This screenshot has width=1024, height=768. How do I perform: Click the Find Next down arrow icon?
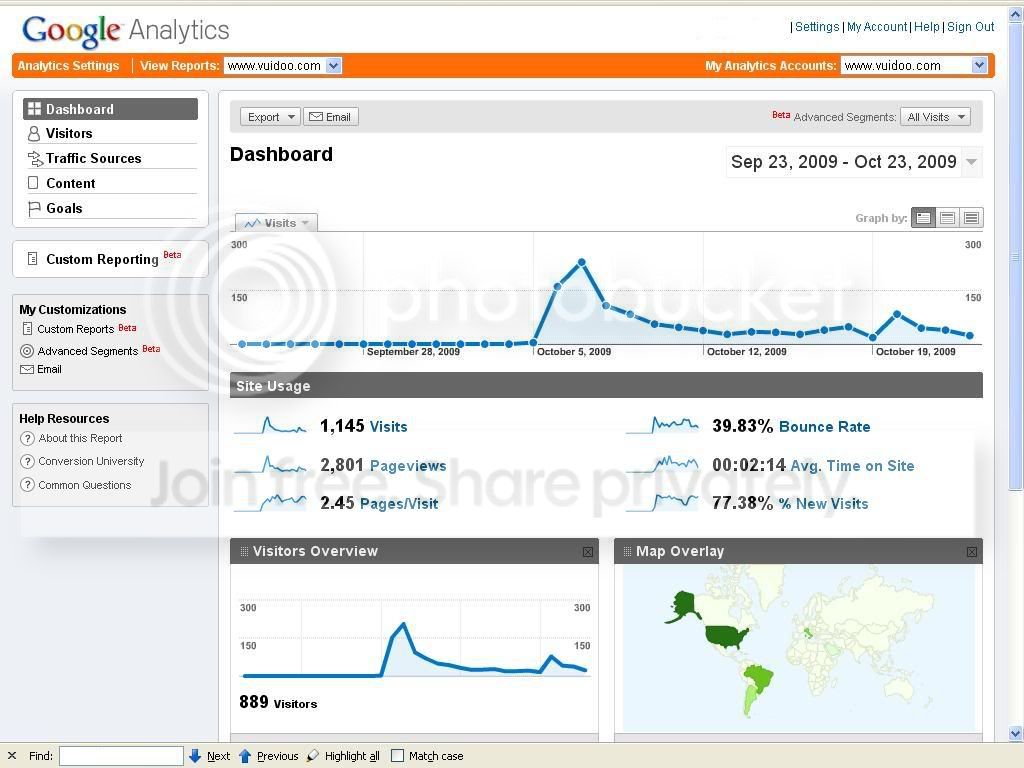(x=195, y=756)
